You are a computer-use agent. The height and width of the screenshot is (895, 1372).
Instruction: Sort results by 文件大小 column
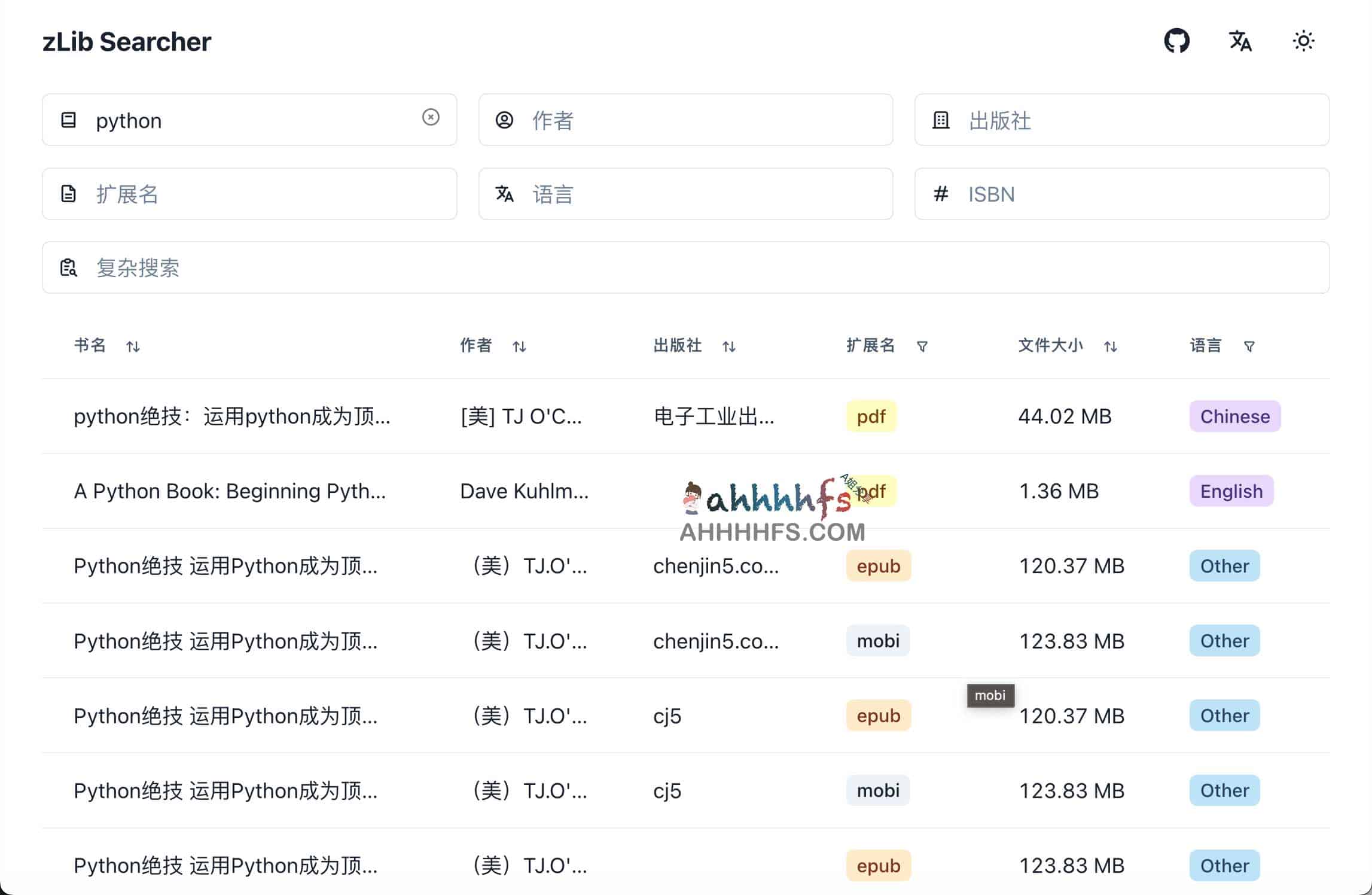pos(1111,346)
